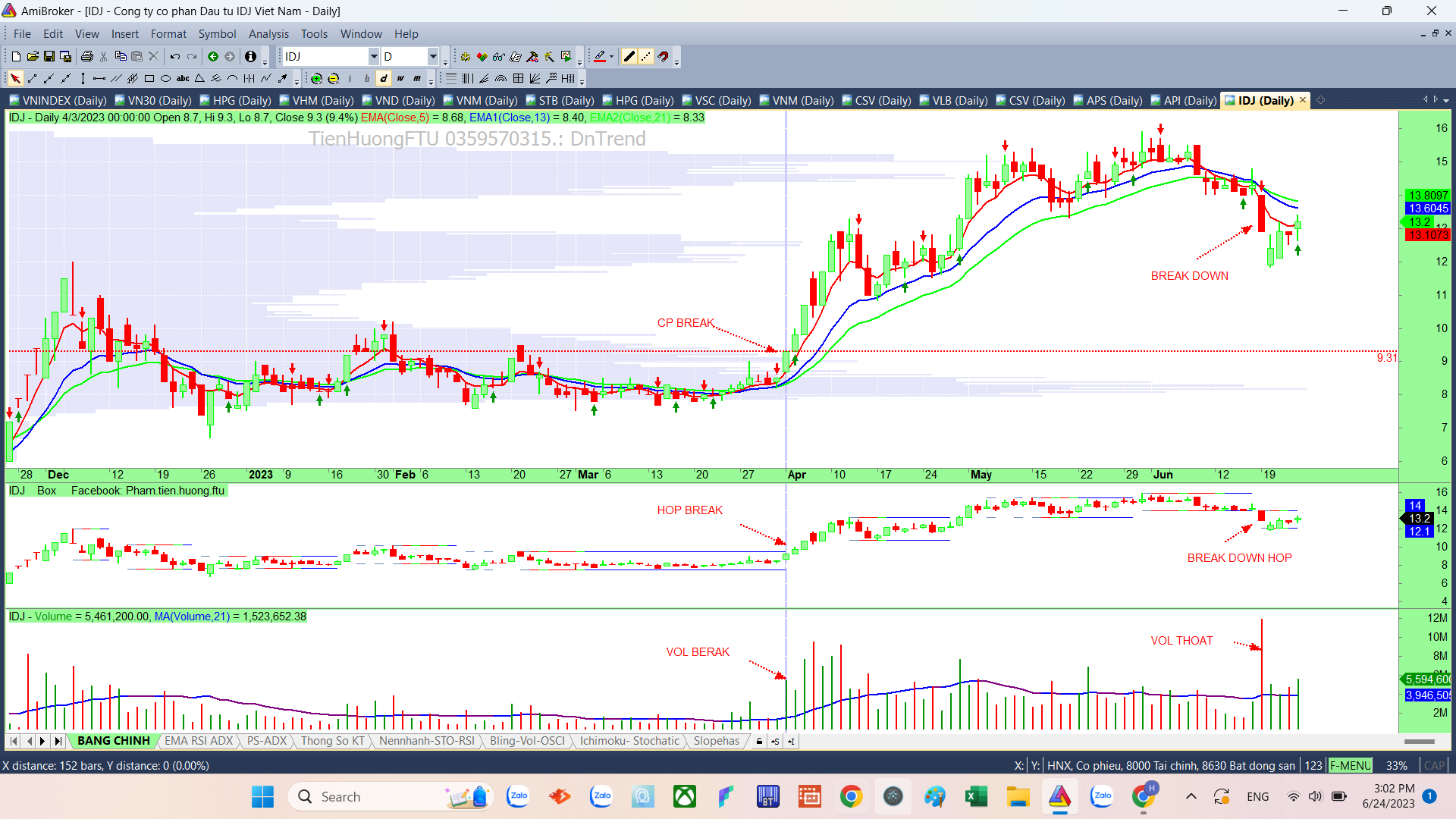This screenshot has height=819, width=1456.
Task: Open the D interval dropdown
Action: (x=433, y=56)
